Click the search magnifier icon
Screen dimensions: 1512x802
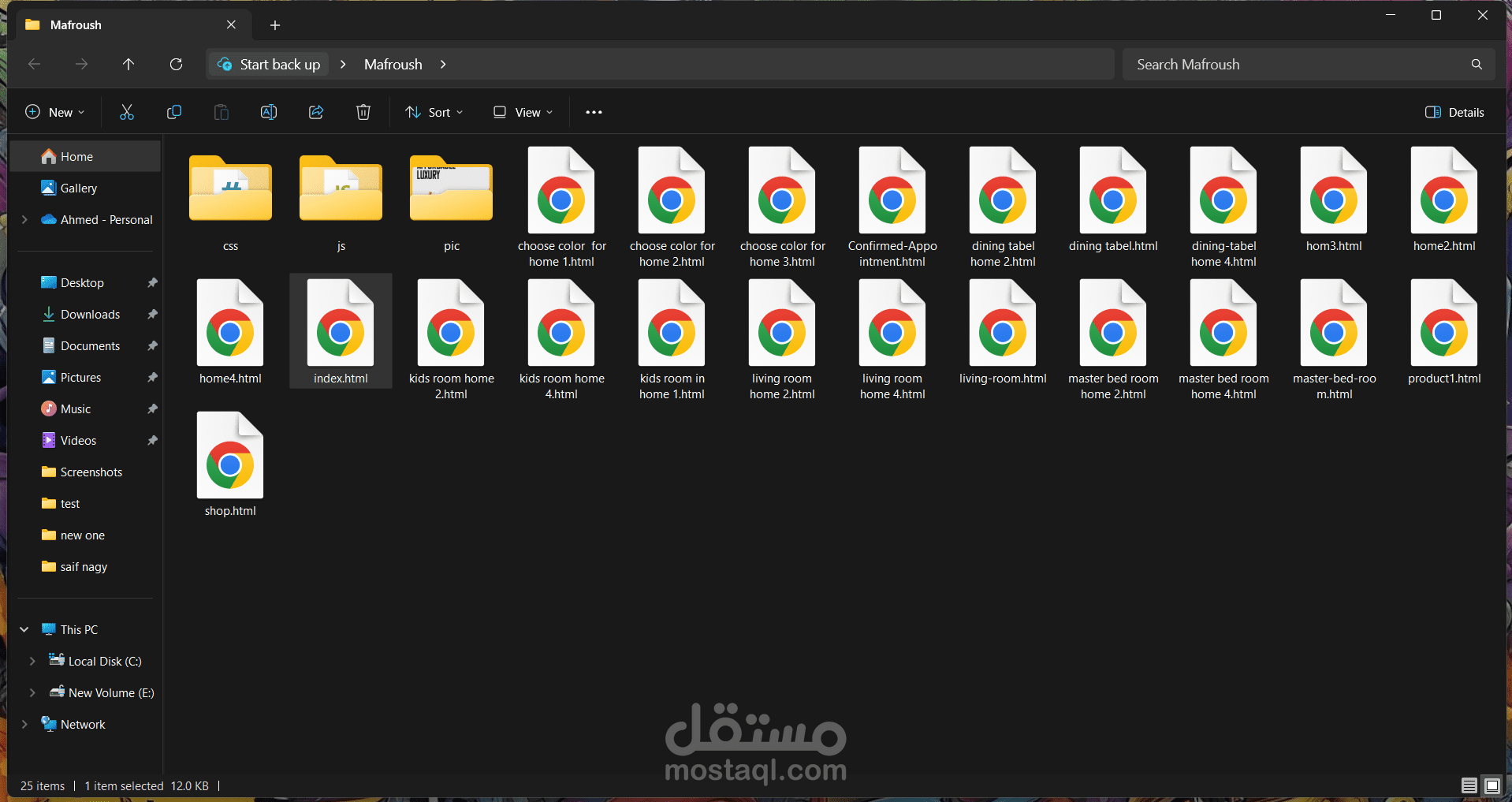pyautogui.click(x=1477, y=64)
